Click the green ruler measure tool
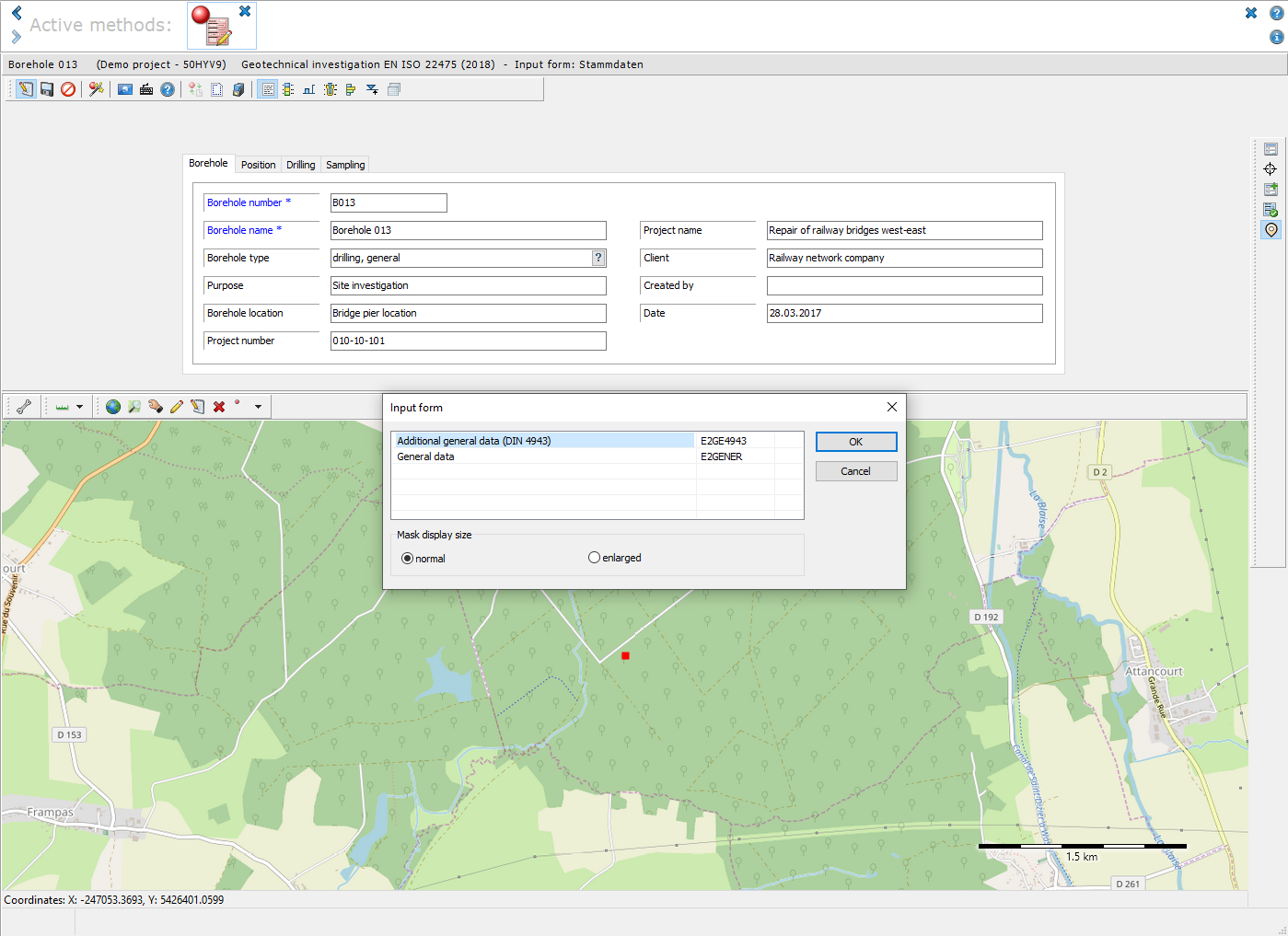1288x936 pixels. (x=63, y=406)
